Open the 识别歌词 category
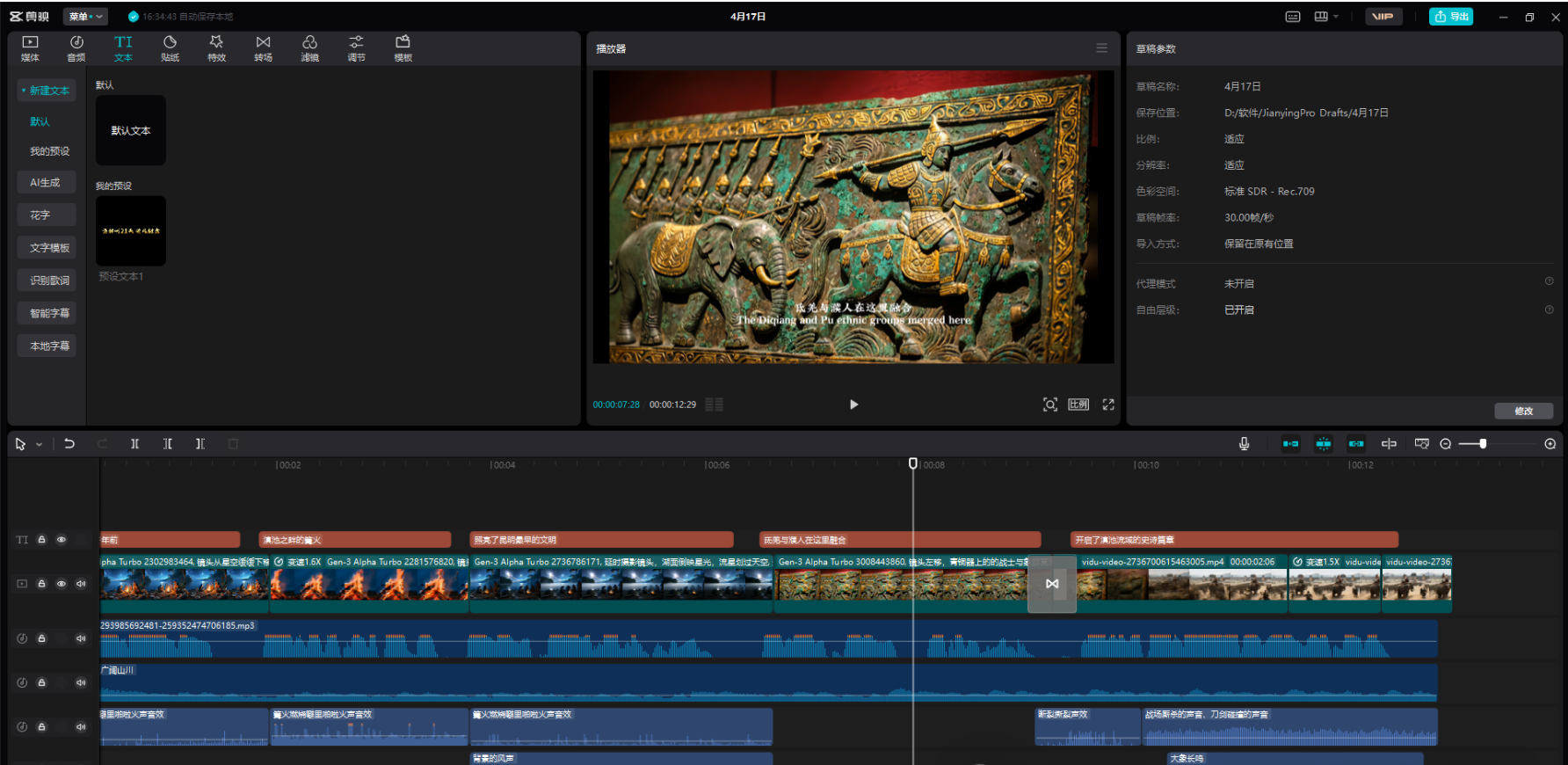Image resolution: width=1568 pixels, height=765 pixels. tap(47, 280)
